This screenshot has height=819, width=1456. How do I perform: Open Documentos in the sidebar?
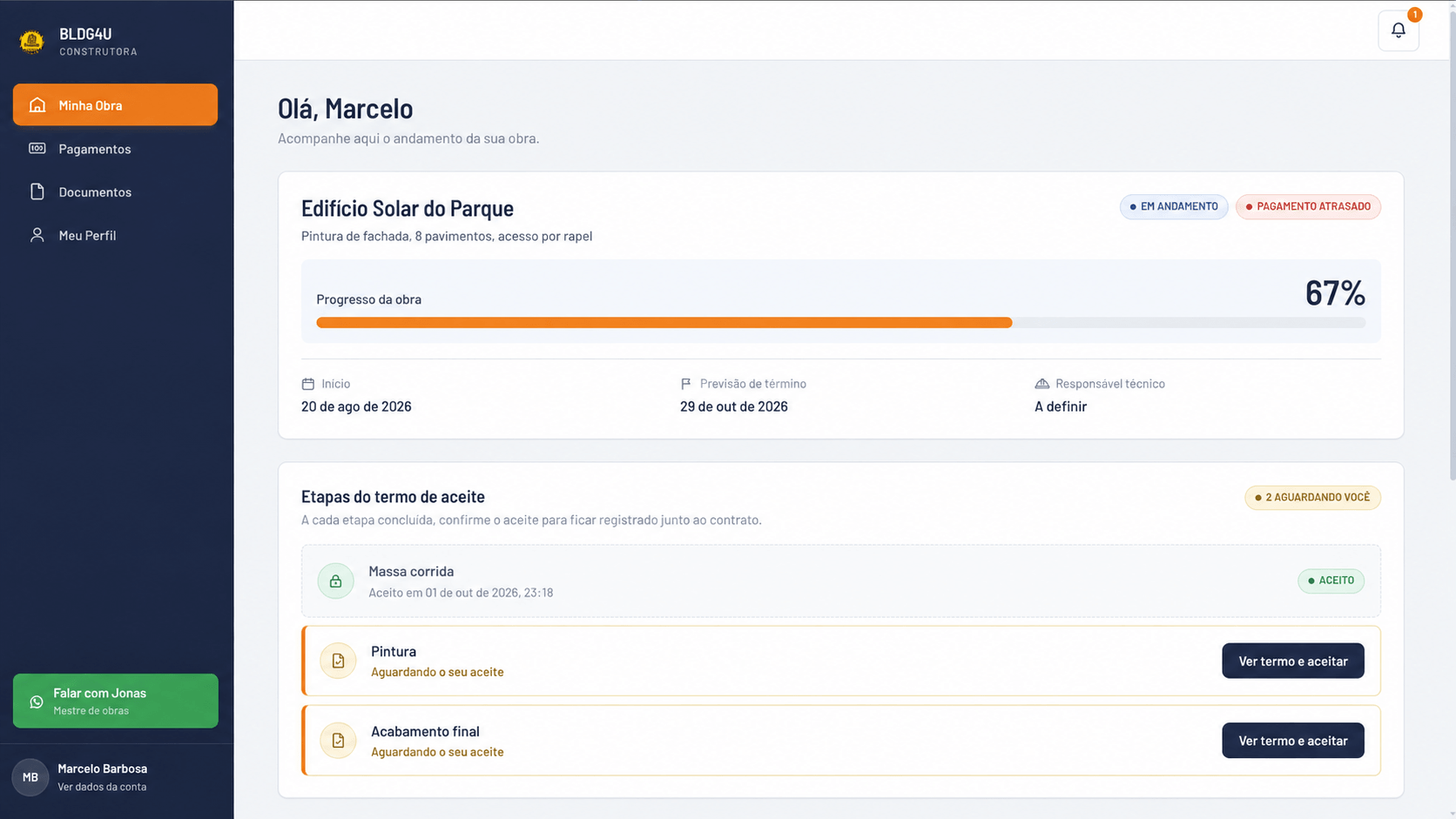click(115, 191)
